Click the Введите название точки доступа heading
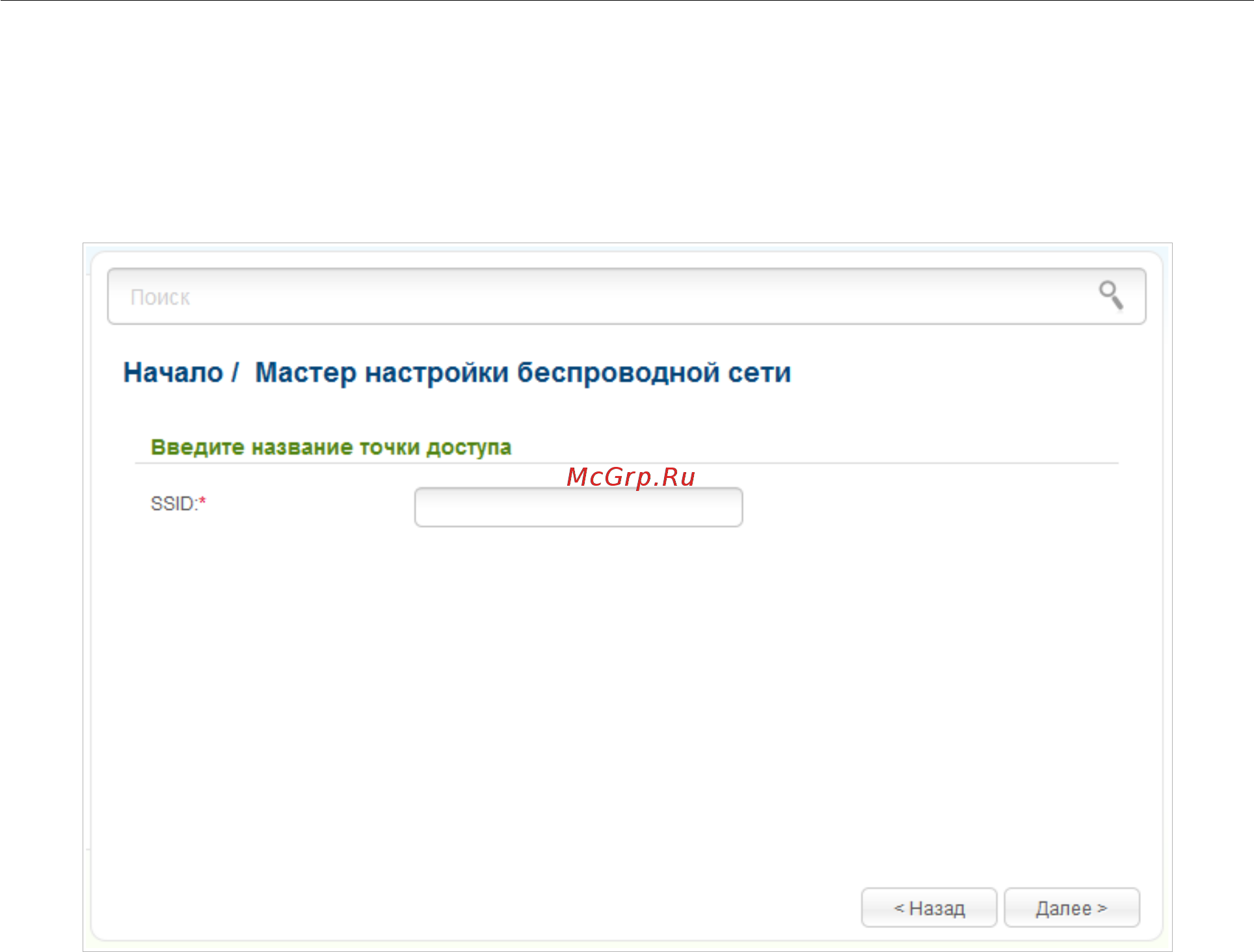The width and height of the screenshot is (1254, 952). pyautogui.click(x=331, y=447)
